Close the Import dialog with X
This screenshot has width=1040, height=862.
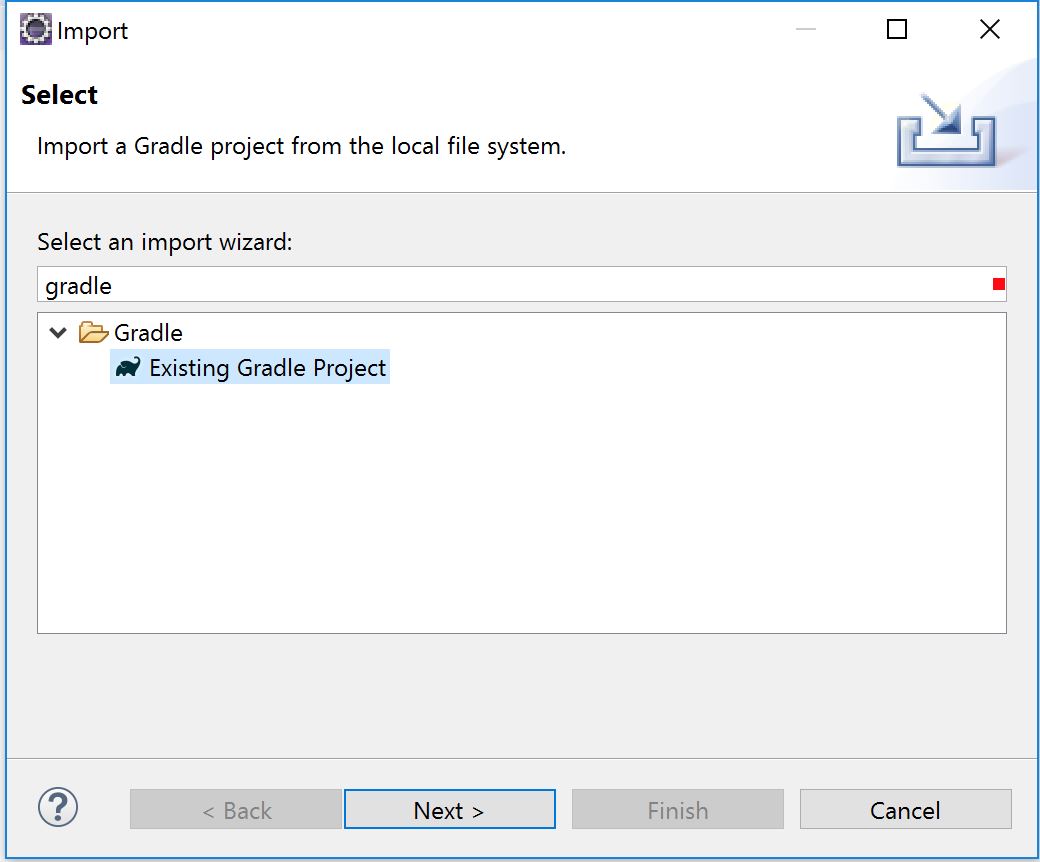point(989,30)
